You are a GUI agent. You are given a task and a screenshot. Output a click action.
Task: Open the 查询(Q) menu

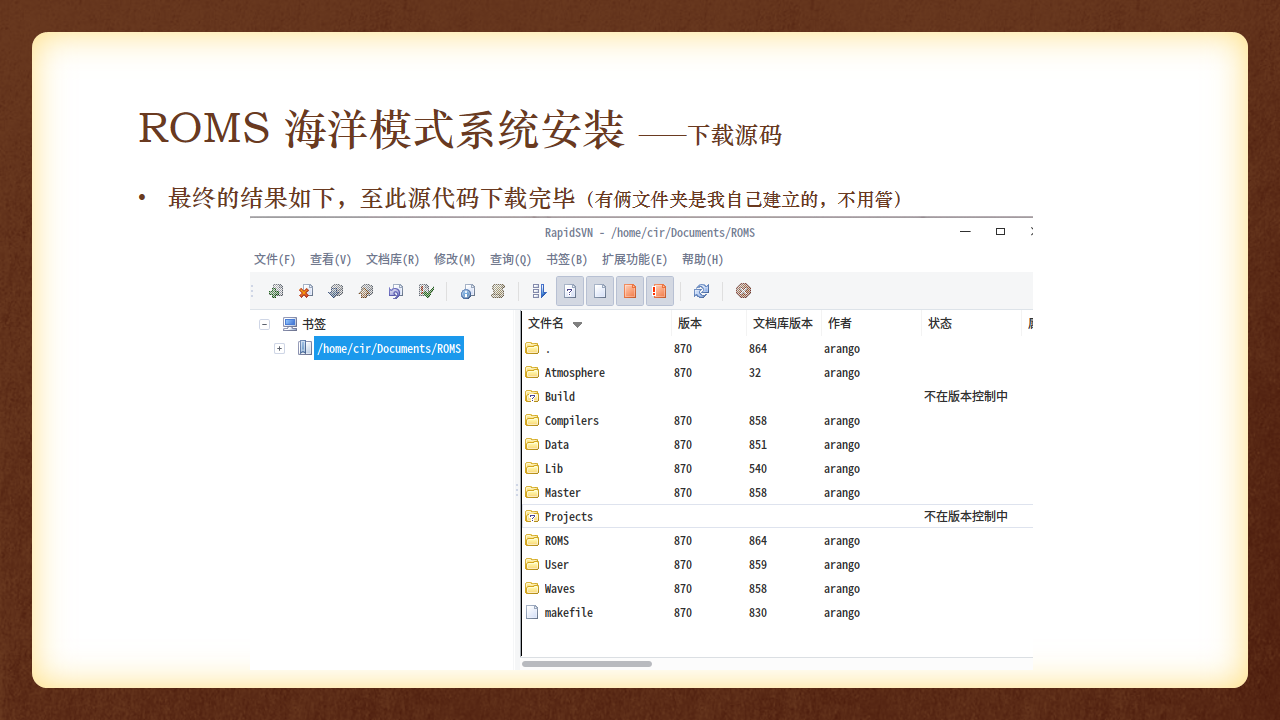coord(510,259)
